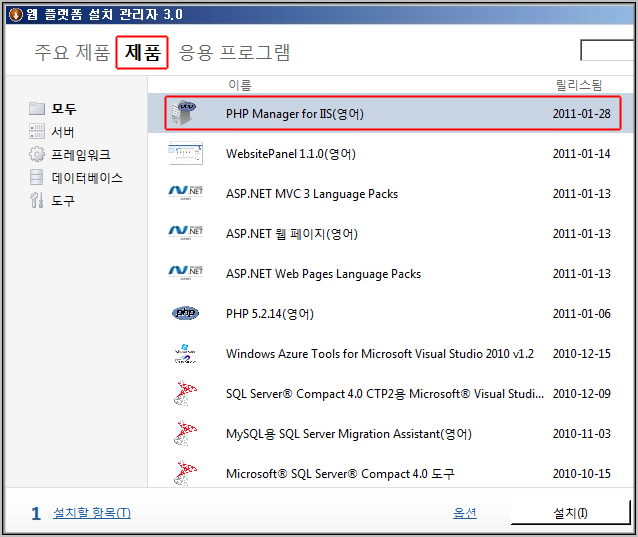638x537 pixels.
Task: Click the ASP.NET Web Pages Language Packs icon
Action: pos(186,272)
